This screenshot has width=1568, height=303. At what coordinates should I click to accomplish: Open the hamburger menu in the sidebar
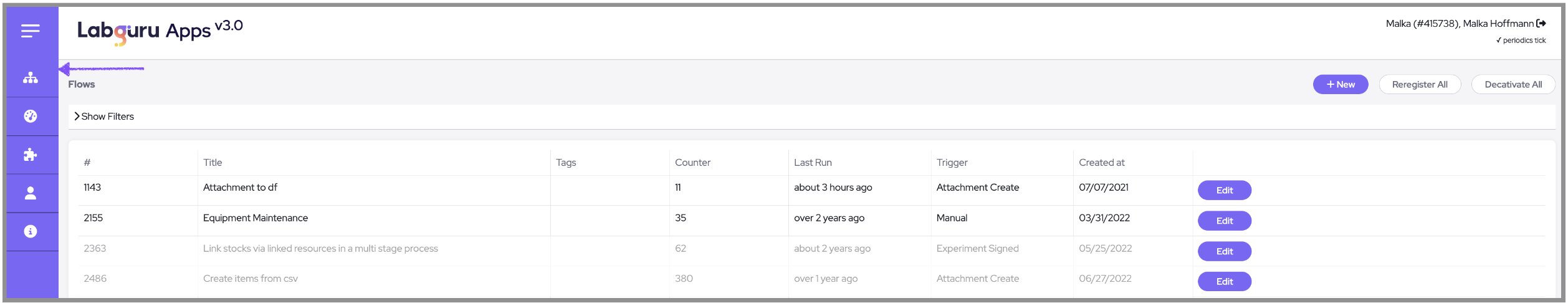pyautogui.click(x=31, y=31)
